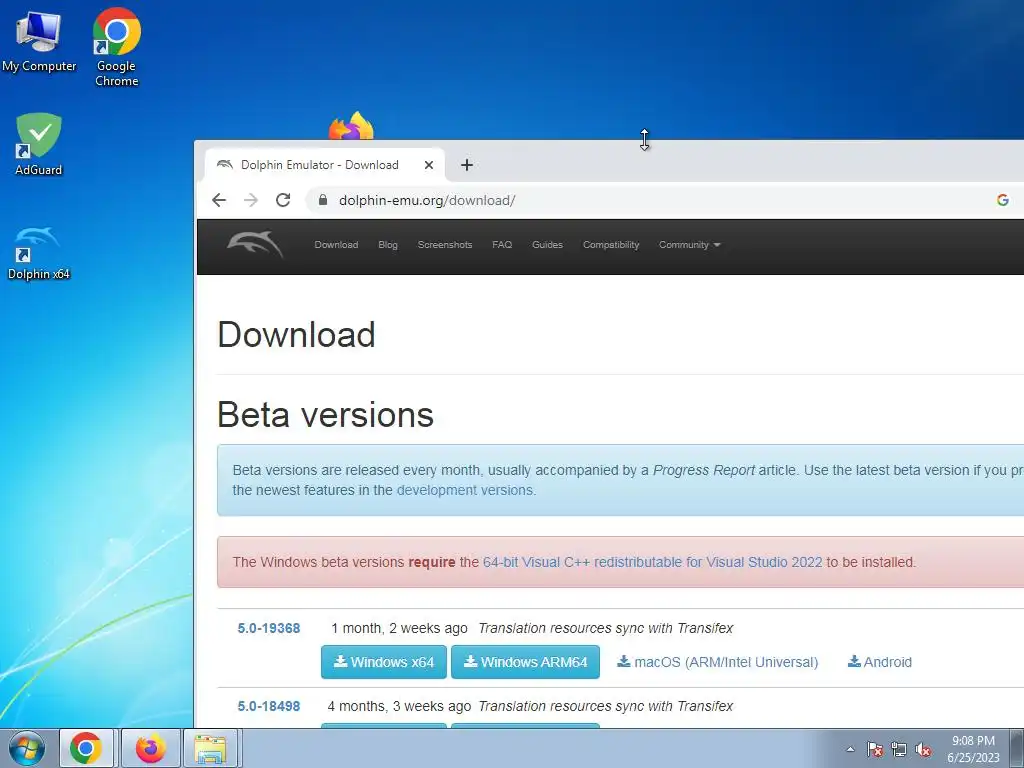1024x768 pixels.
Task: Show hidden system tray icons
Action: 850,749
